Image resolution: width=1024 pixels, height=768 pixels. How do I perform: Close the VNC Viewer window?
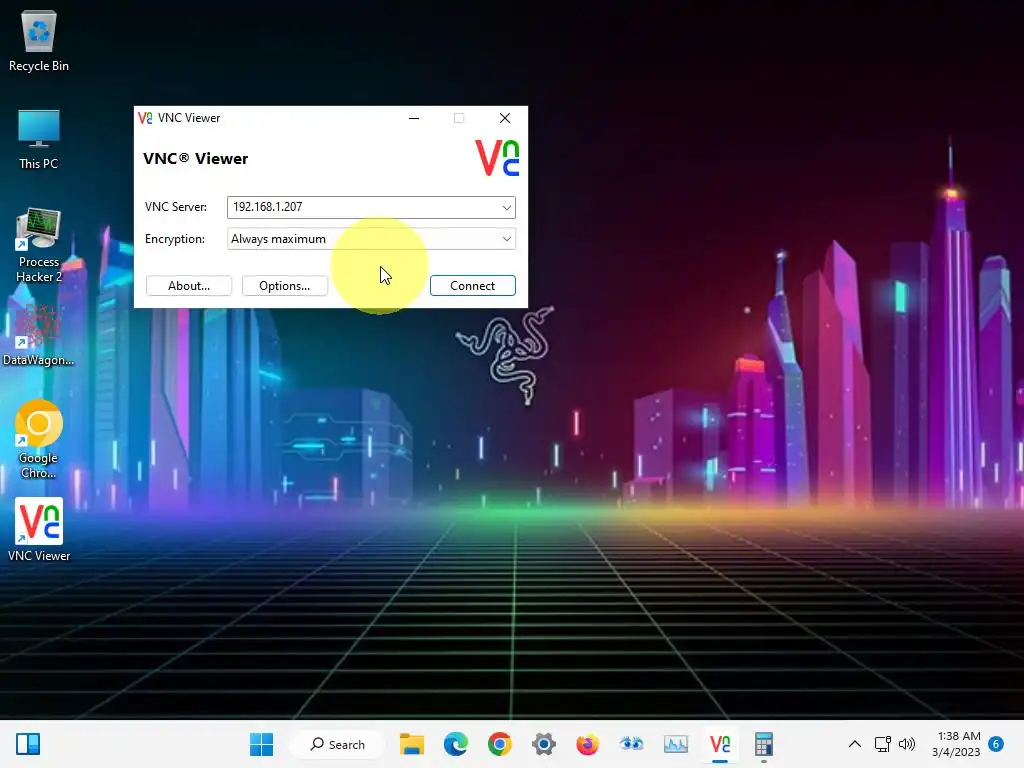pyautogui.click(x=505, y=118)
